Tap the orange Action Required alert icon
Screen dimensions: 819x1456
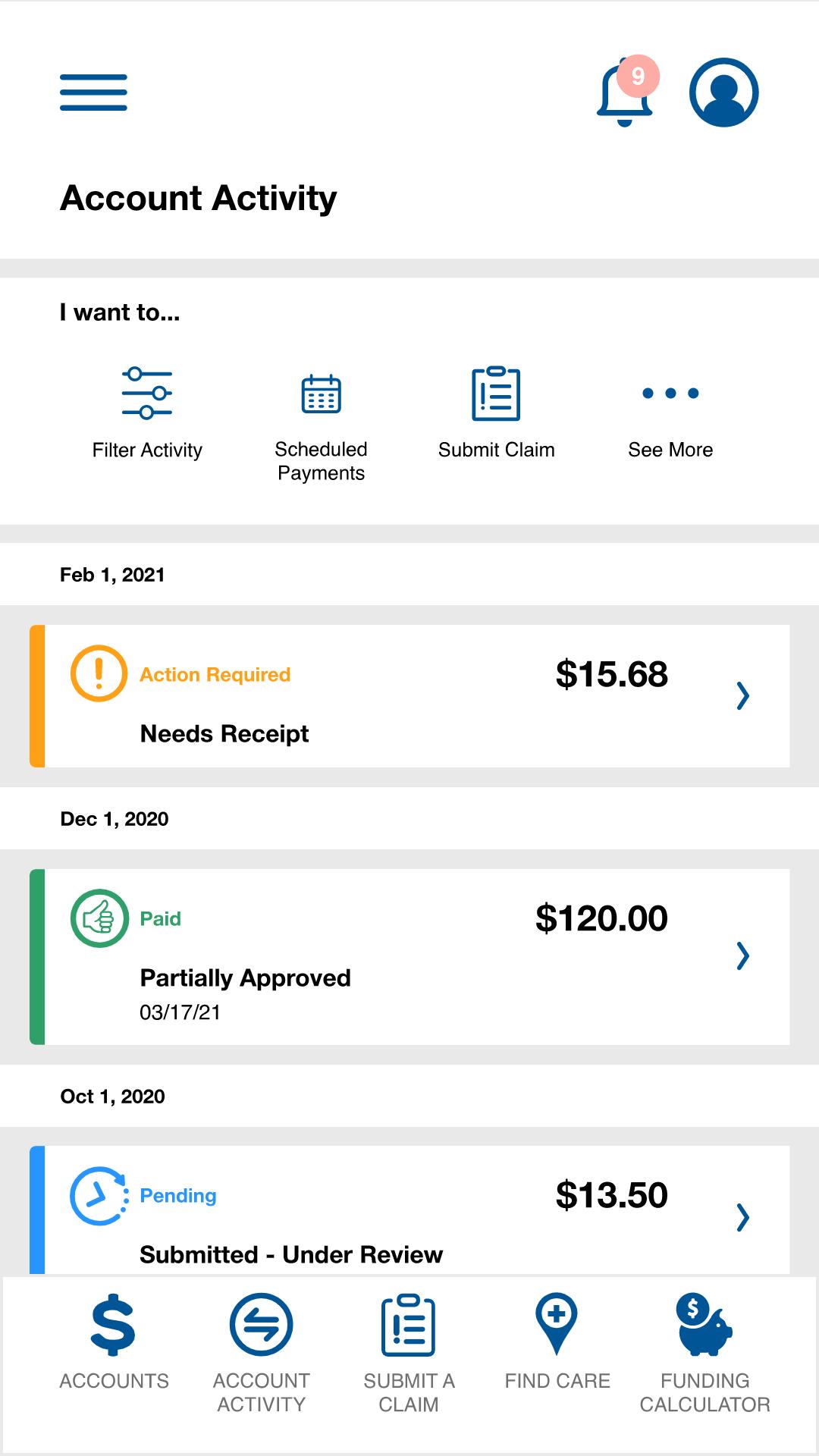pyautogui.click(x=99, y=673)
